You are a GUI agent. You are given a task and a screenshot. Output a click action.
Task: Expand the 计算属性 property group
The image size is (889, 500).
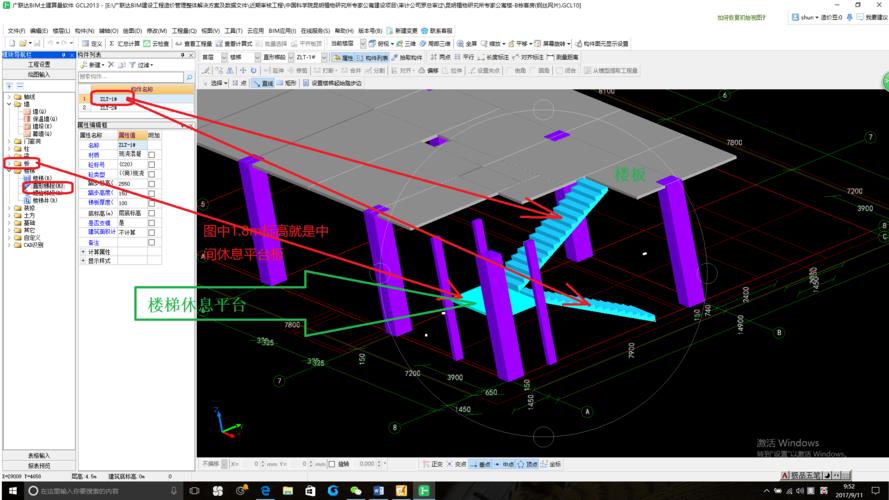point(84,251)
